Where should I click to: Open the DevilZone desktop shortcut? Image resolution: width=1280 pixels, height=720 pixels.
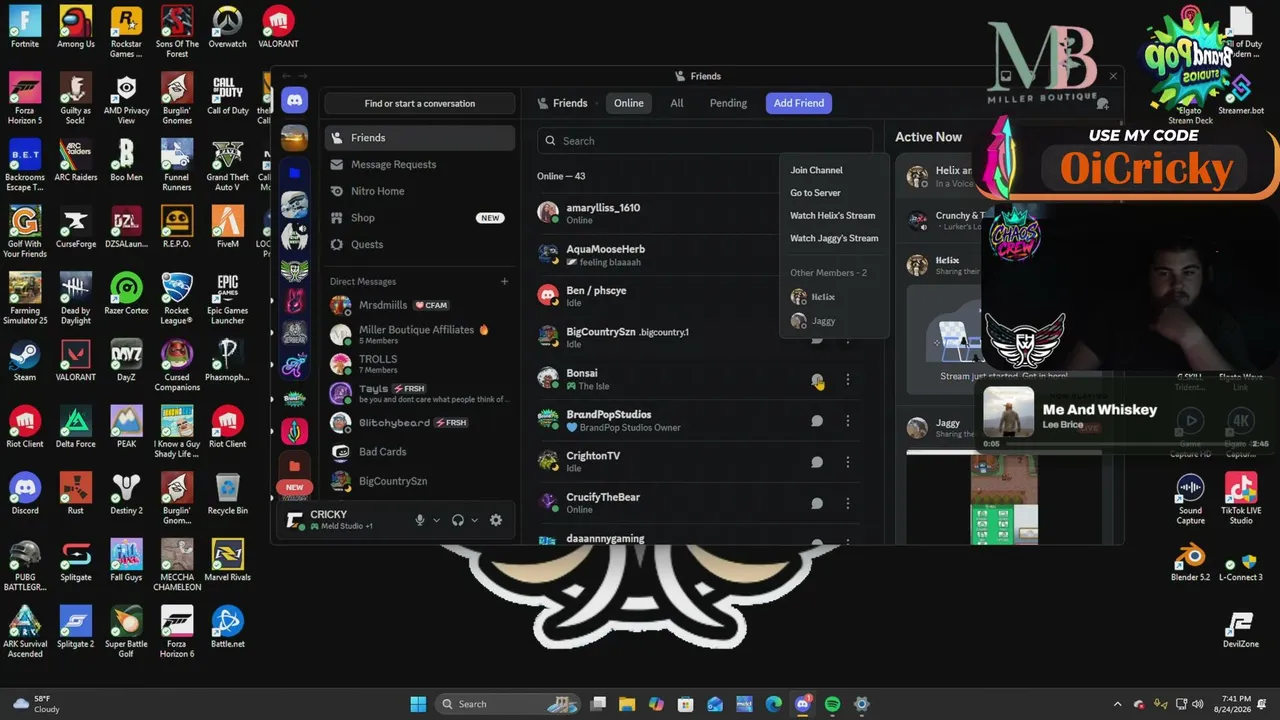[1241, 630]
